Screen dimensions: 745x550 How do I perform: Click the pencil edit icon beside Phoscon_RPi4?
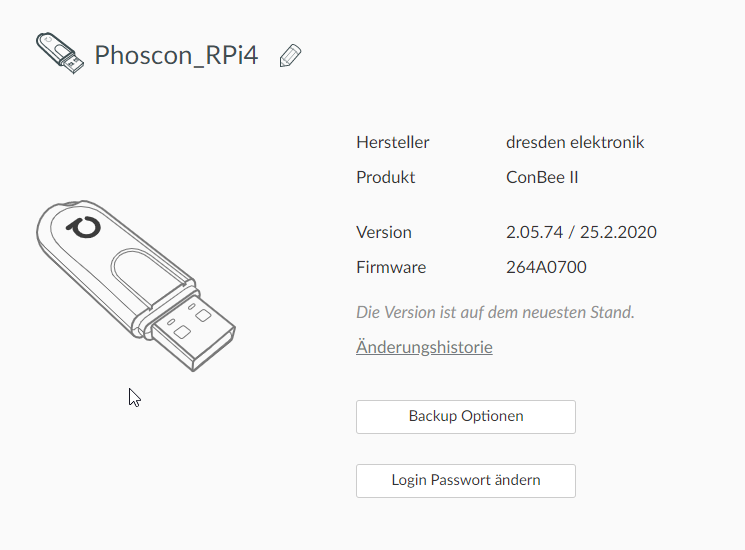pos(290,56)
